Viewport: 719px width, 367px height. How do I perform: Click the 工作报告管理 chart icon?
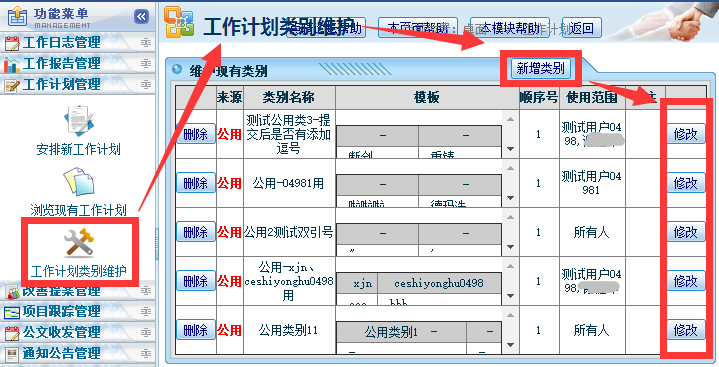click(12, 64)
